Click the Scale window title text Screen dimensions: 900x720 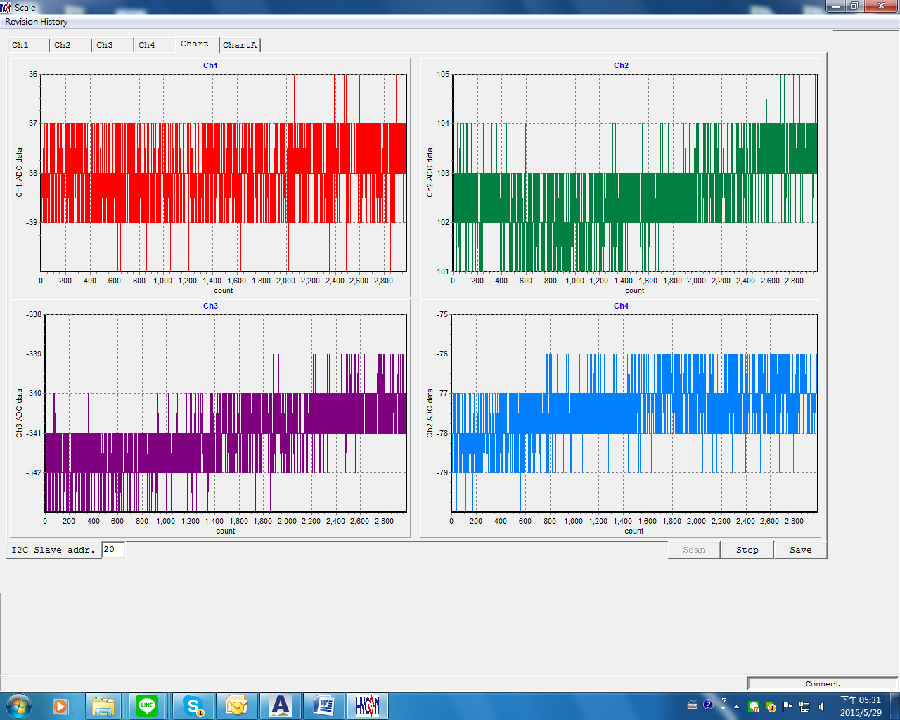coord(25,7)
